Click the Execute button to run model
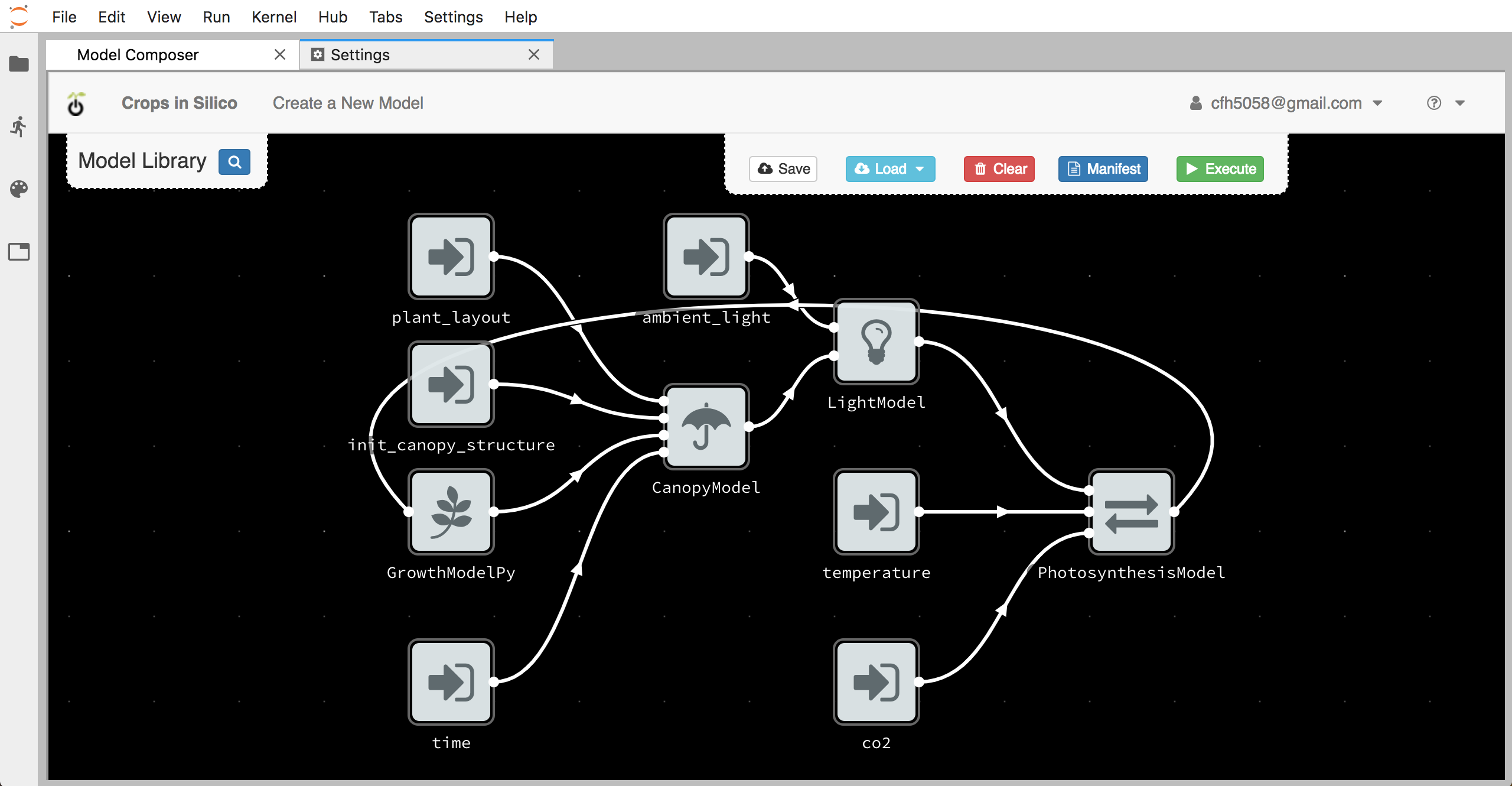 (1222, 167)
